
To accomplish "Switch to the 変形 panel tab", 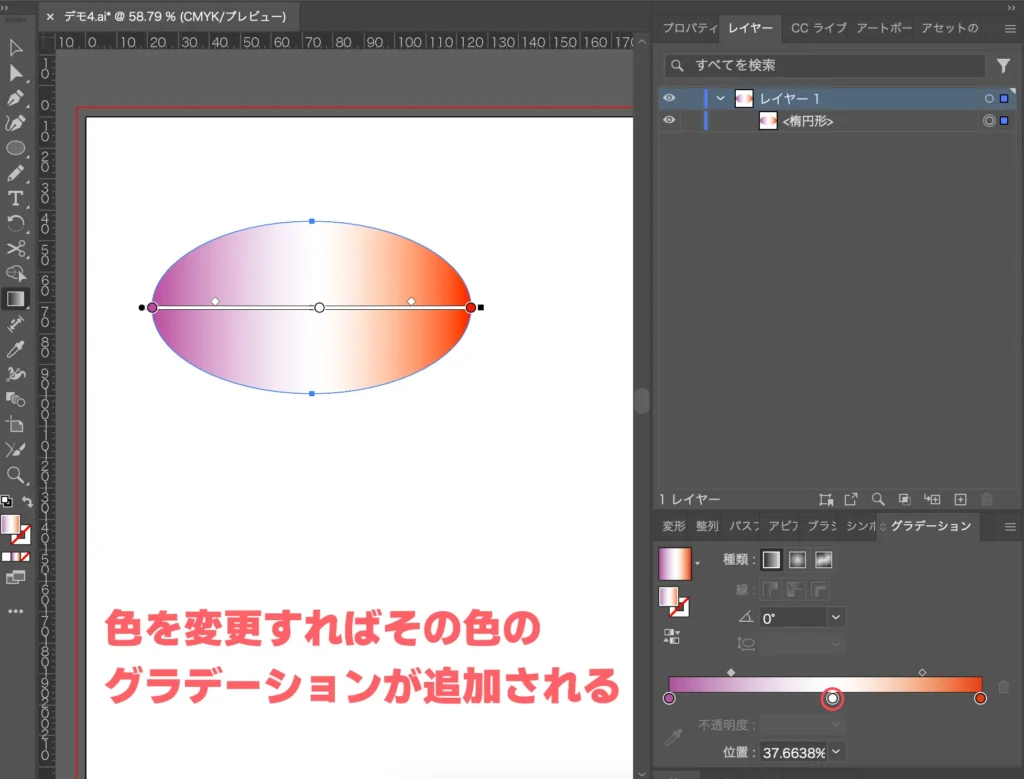I will (x=671, y=526).
